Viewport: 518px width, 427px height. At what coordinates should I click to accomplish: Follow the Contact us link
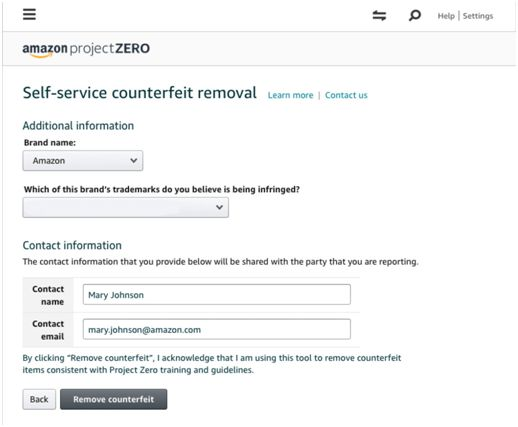click(346, 95)
